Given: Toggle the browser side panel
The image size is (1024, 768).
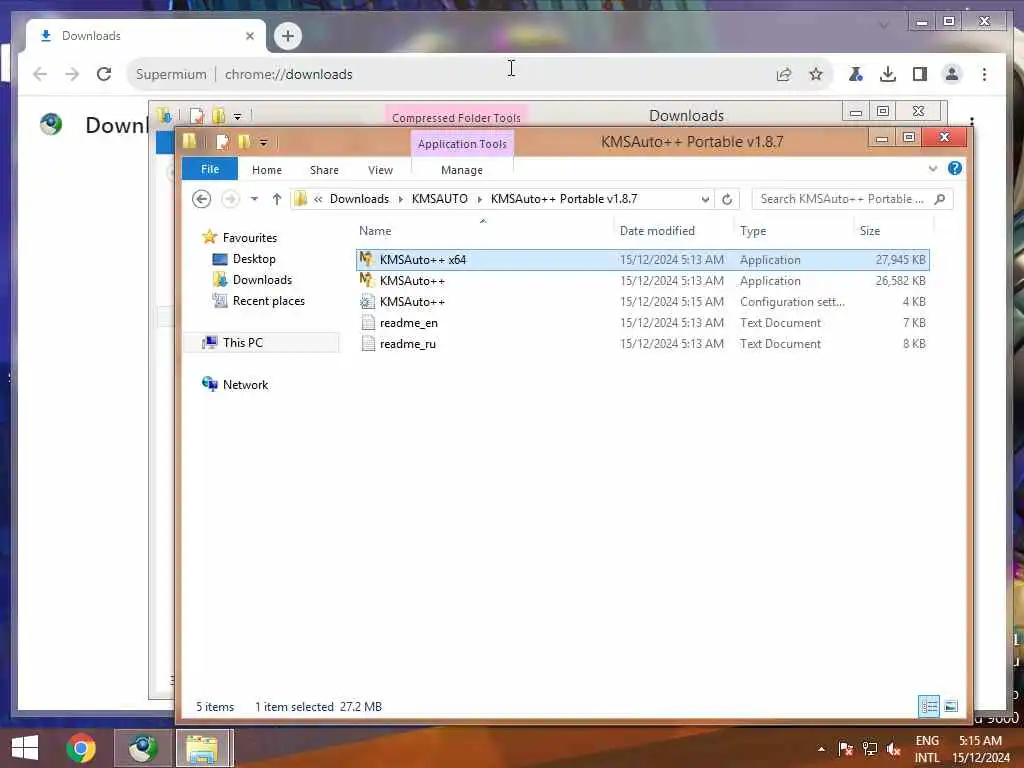Looking at the screenshot, I should [x=920, y=74].
